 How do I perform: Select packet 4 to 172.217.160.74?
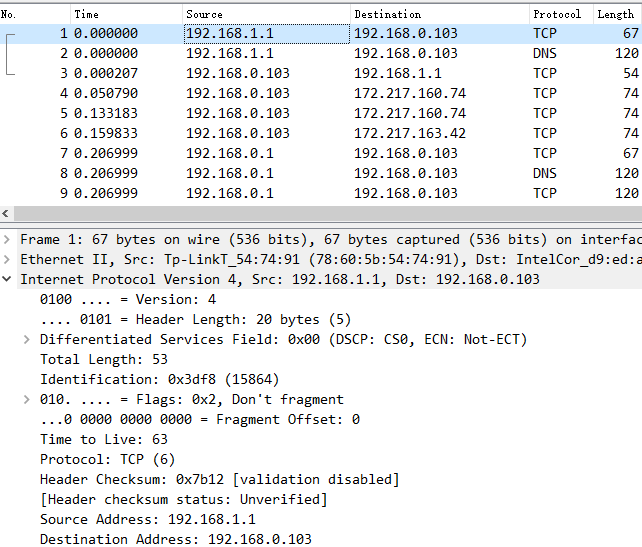[x=321, y=93]
